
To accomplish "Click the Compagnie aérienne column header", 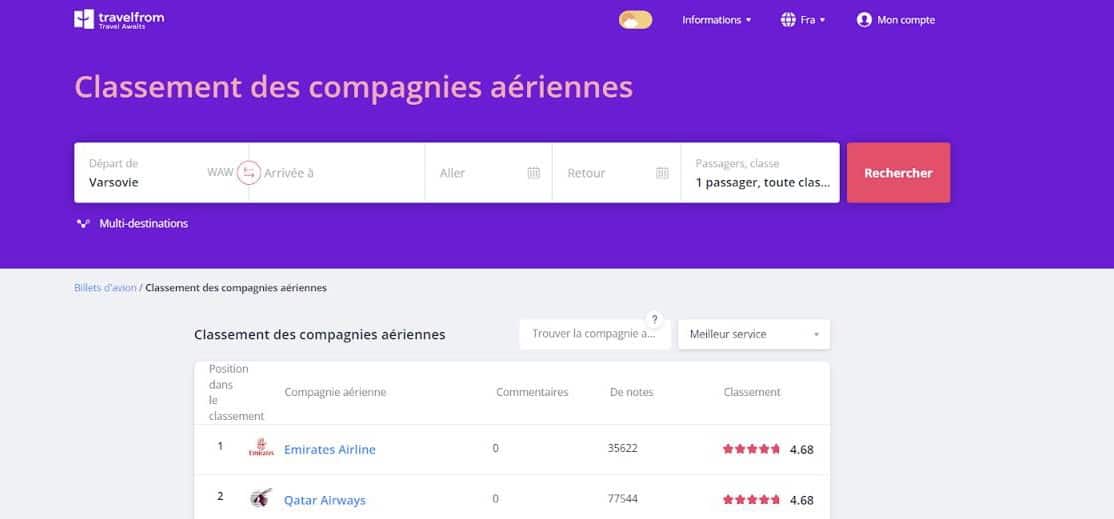I will pyautogui.click(x=335, y=392).
